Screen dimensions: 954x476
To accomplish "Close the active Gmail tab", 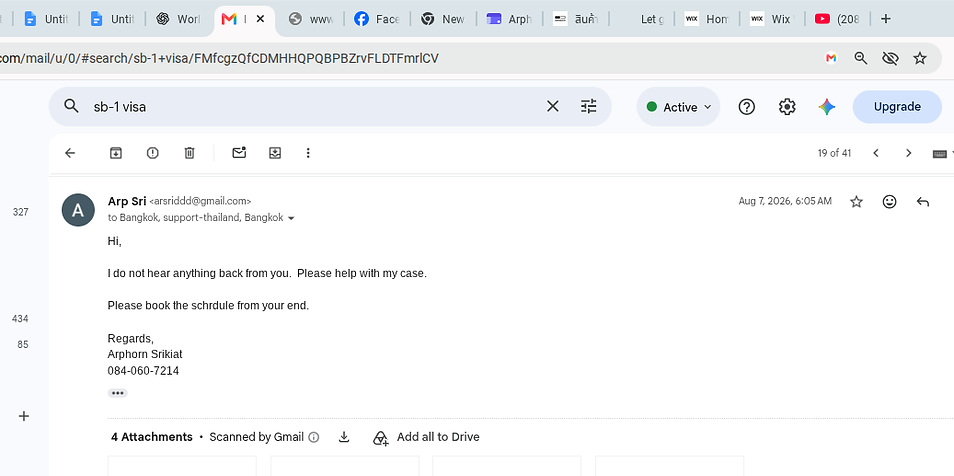I will coord(260,19).
